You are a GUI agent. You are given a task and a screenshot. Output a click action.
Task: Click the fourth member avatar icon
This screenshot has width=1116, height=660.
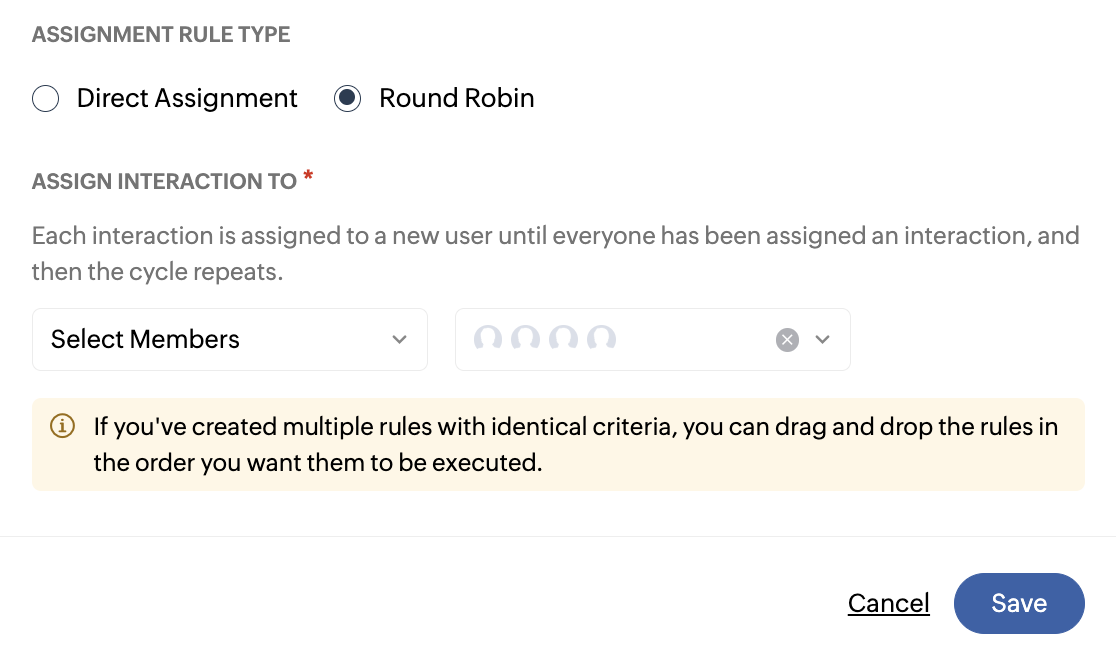point(601,339)
